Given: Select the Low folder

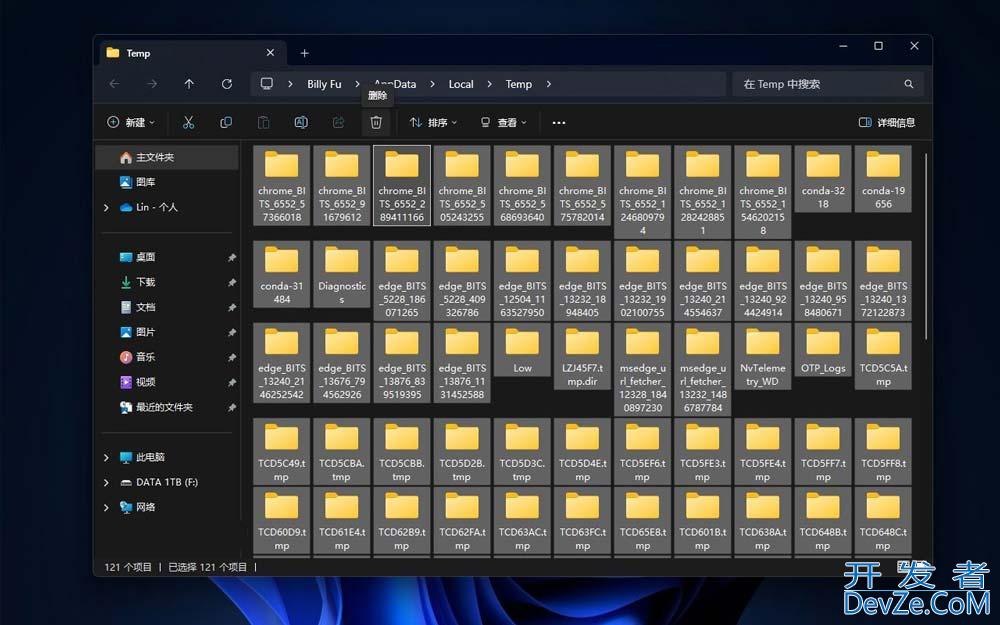Looking at the screenshot, I should [522, 349].
